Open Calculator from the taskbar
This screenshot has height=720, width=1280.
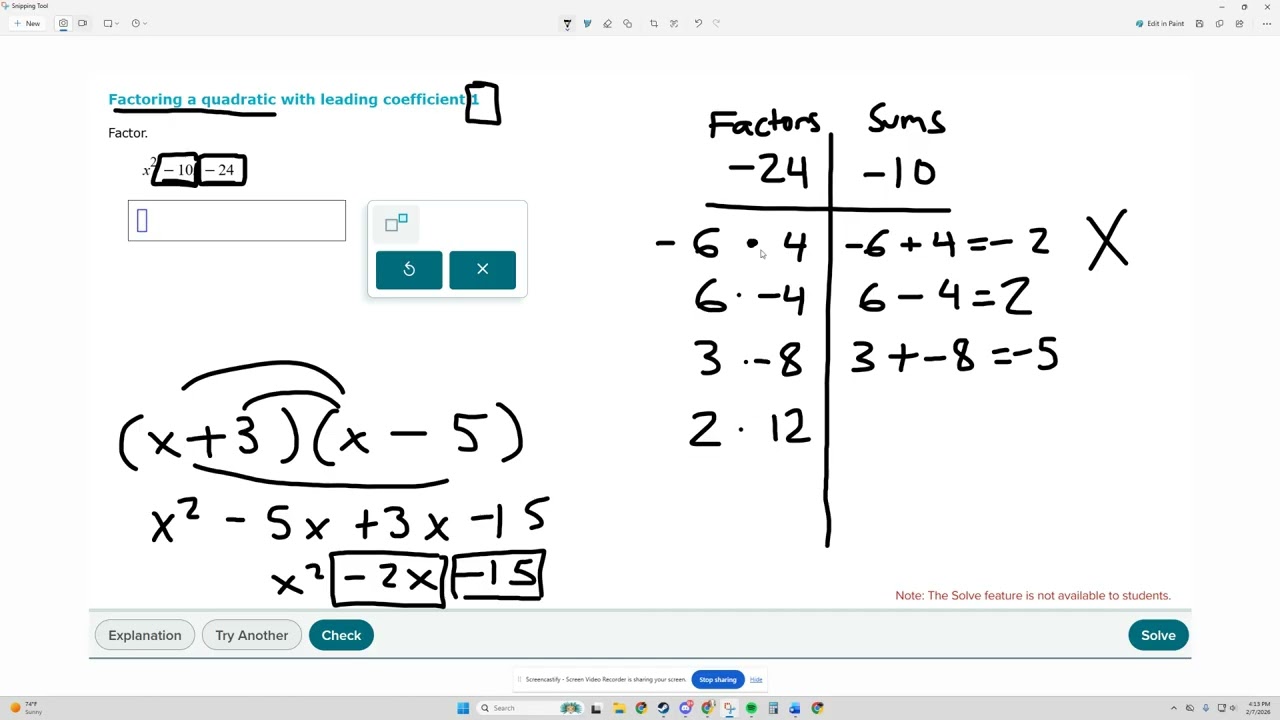773,708
